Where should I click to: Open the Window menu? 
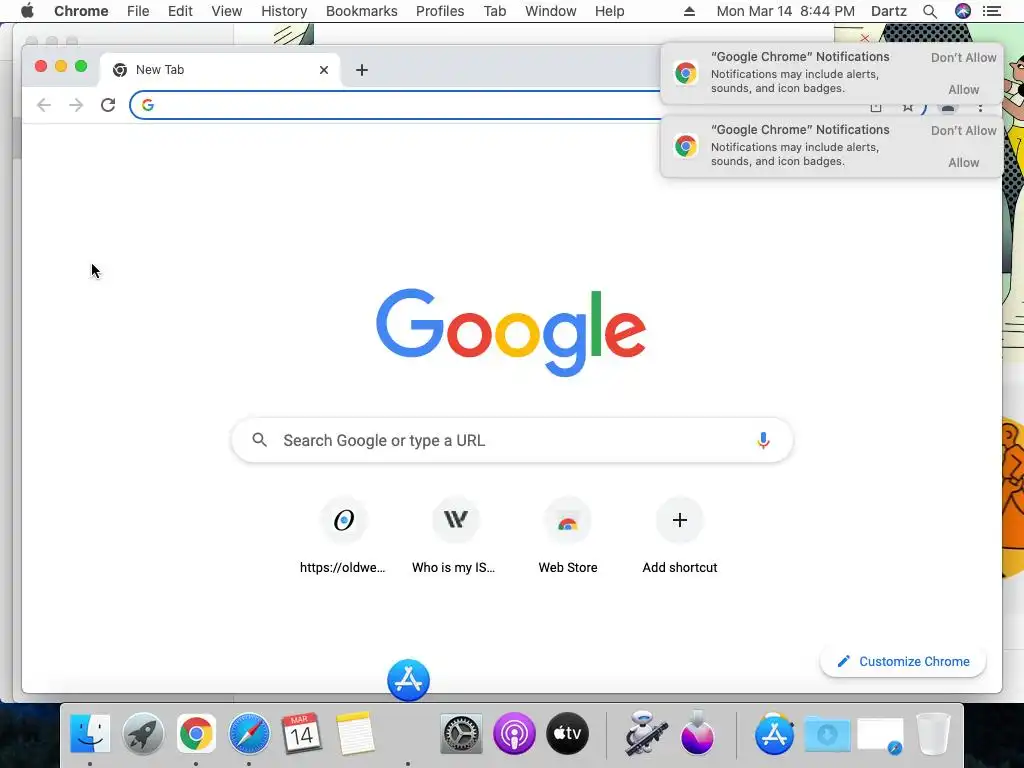[x=551, y=11]
